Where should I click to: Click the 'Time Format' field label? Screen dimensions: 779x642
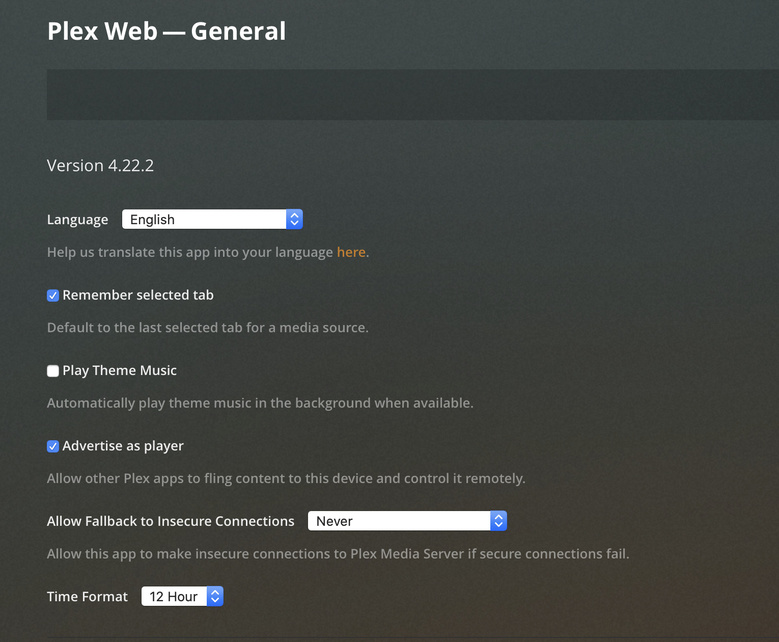pyautogui.click(x=87, y=597)
